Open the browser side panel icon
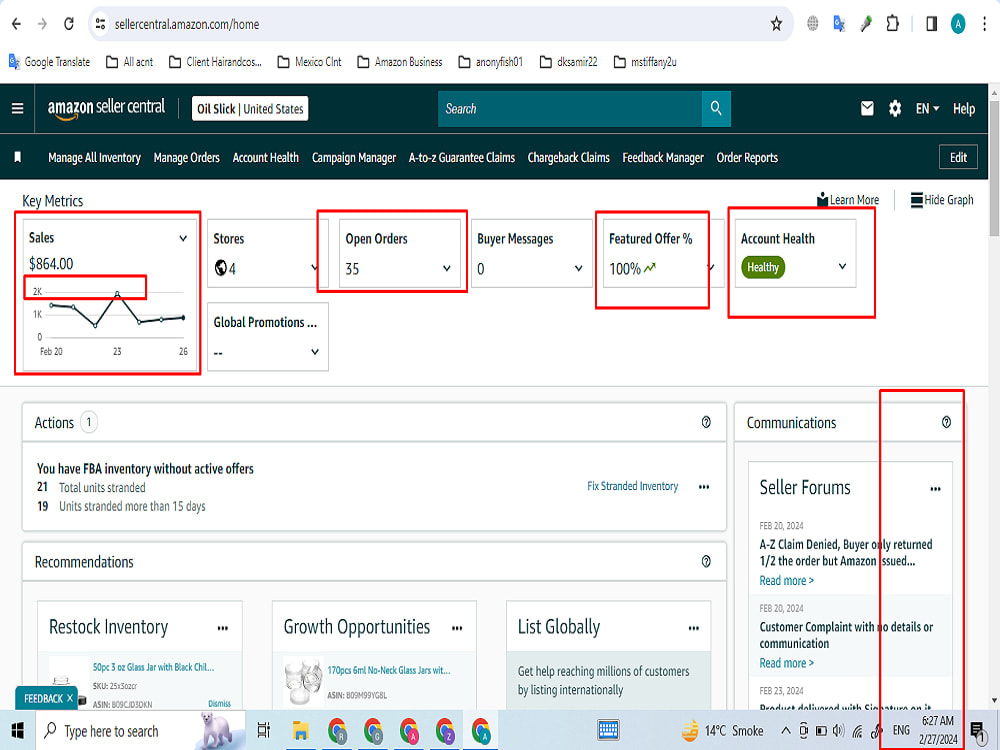 932,24
